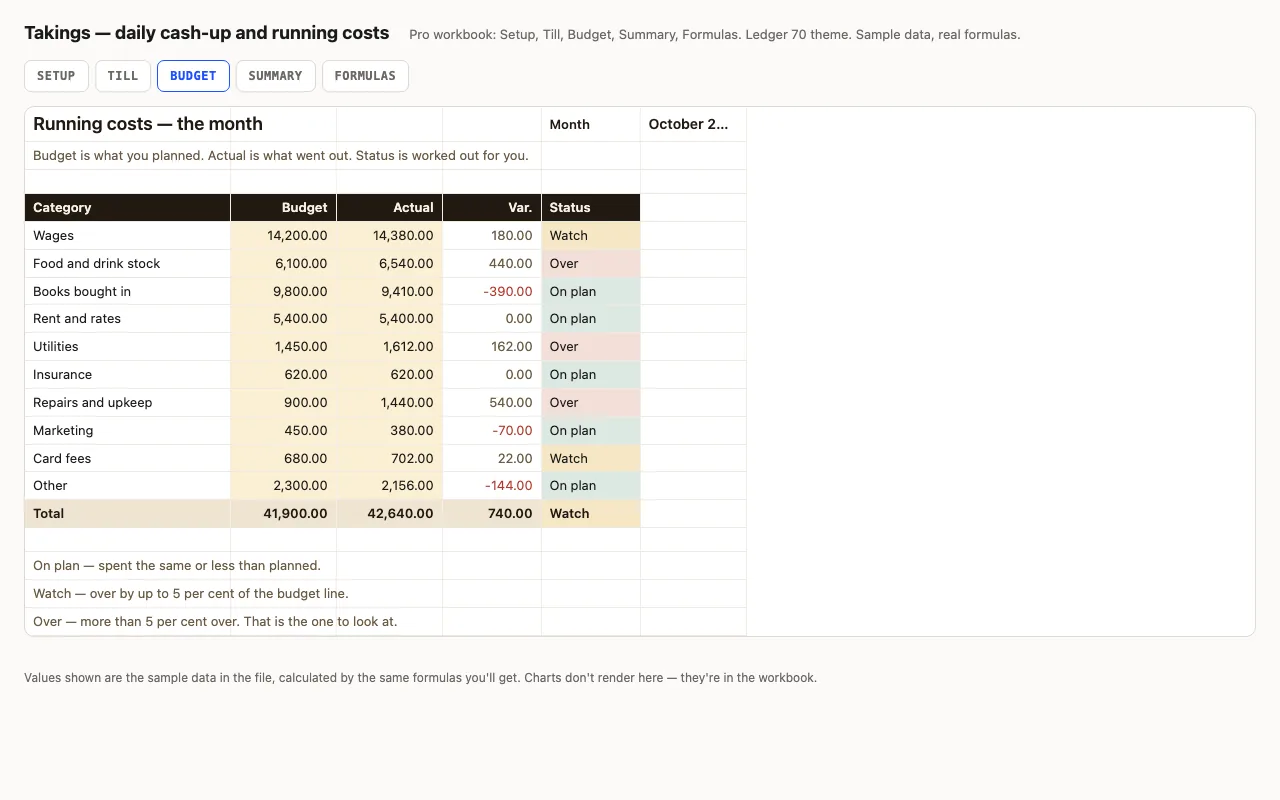
Task: Go to the Summary tab
Action: tap(275, 76)
